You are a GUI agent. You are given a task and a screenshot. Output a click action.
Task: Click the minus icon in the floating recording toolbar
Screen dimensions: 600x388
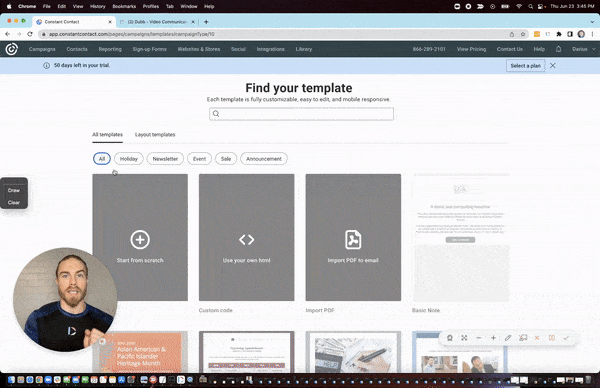[479, 338]
